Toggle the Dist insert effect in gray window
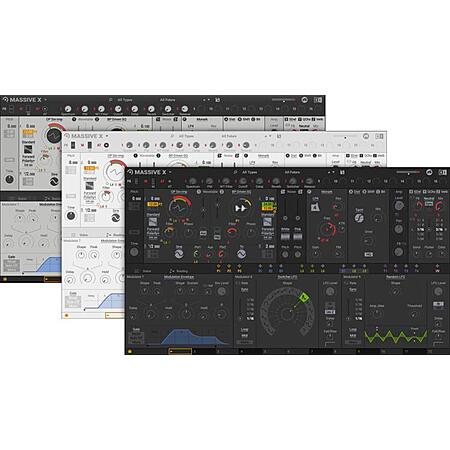 point(226,119)
